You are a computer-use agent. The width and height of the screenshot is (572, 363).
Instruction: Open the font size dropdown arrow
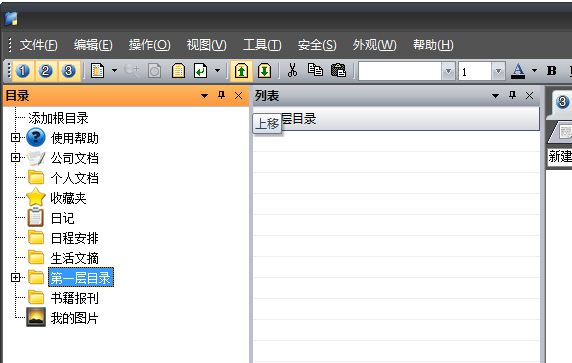[x=498, y=71]
